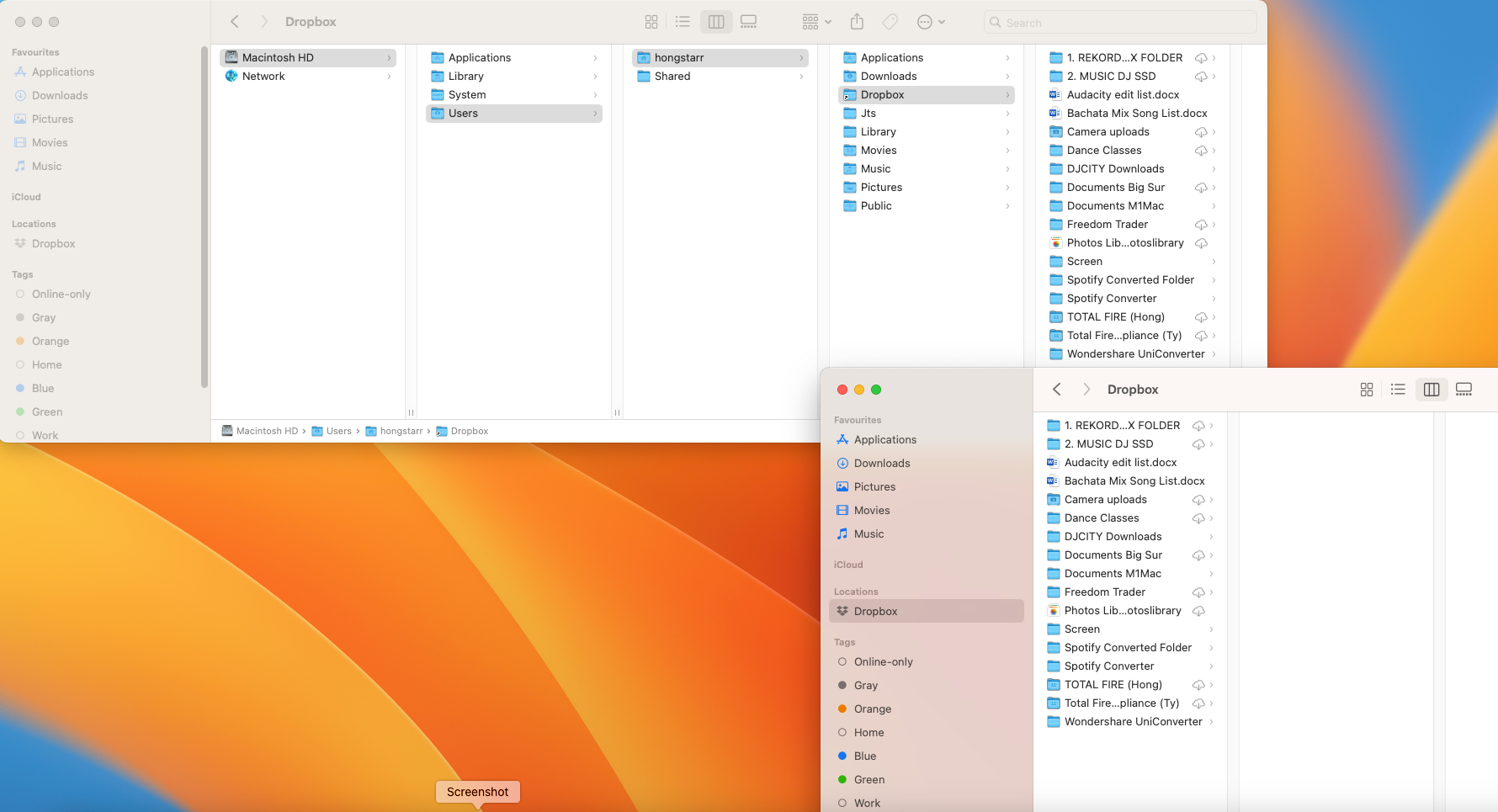Select gallery view in front Dropbox window

coord(1463,390)
